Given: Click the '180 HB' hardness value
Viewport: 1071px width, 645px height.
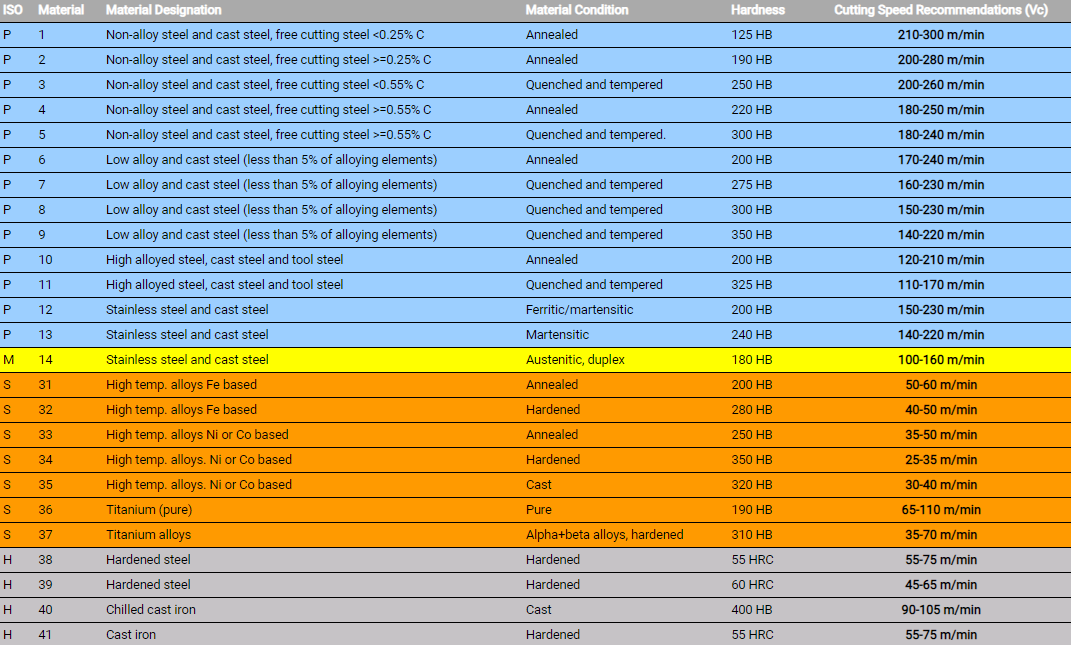Looking at the screenshot, I should point(751,360).
